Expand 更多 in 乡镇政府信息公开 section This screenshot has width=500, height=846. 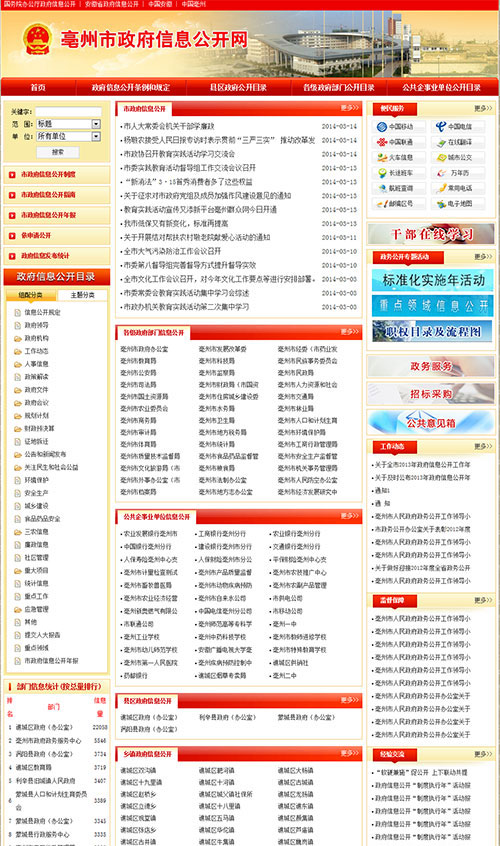(350, 753)
